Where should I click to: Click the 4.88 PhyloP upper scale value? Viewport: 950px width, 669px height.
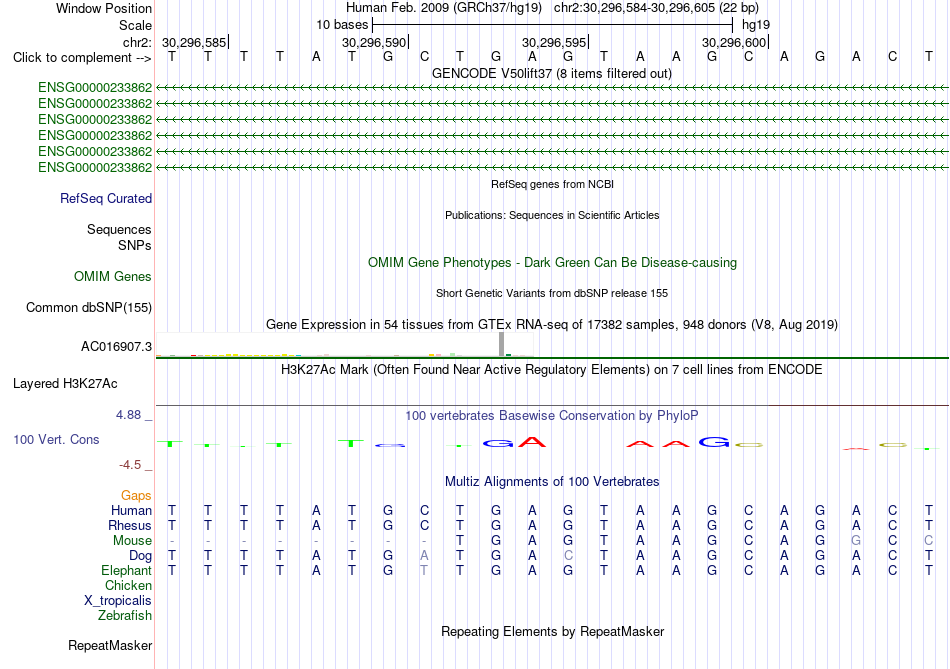tap(128, 415)
